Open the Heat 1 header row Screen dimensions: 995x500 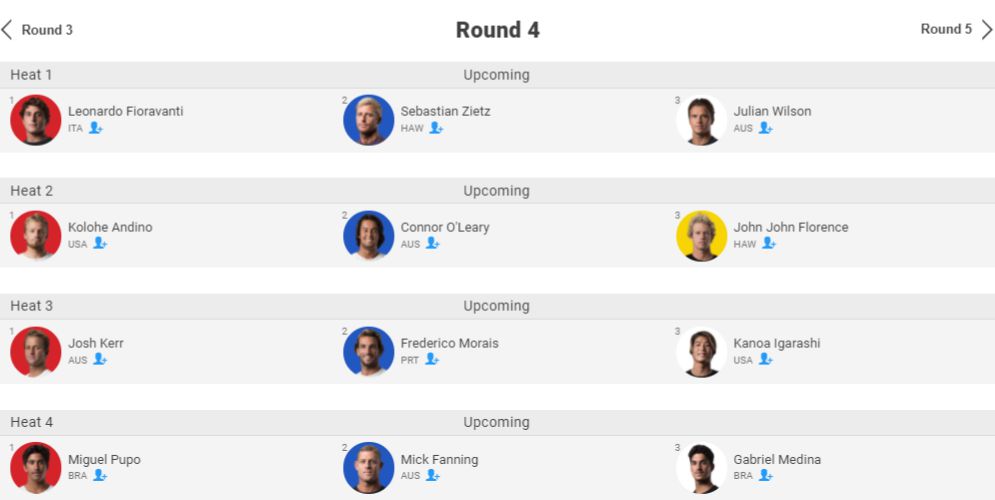click(497, 75)
